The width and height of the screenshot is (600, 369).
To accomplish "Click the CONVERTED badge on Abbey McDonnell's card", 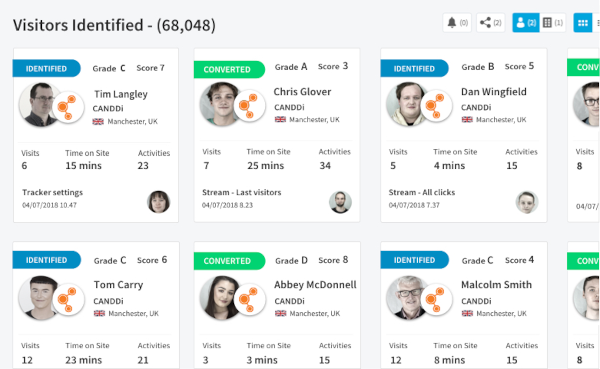I will point(229,261).
